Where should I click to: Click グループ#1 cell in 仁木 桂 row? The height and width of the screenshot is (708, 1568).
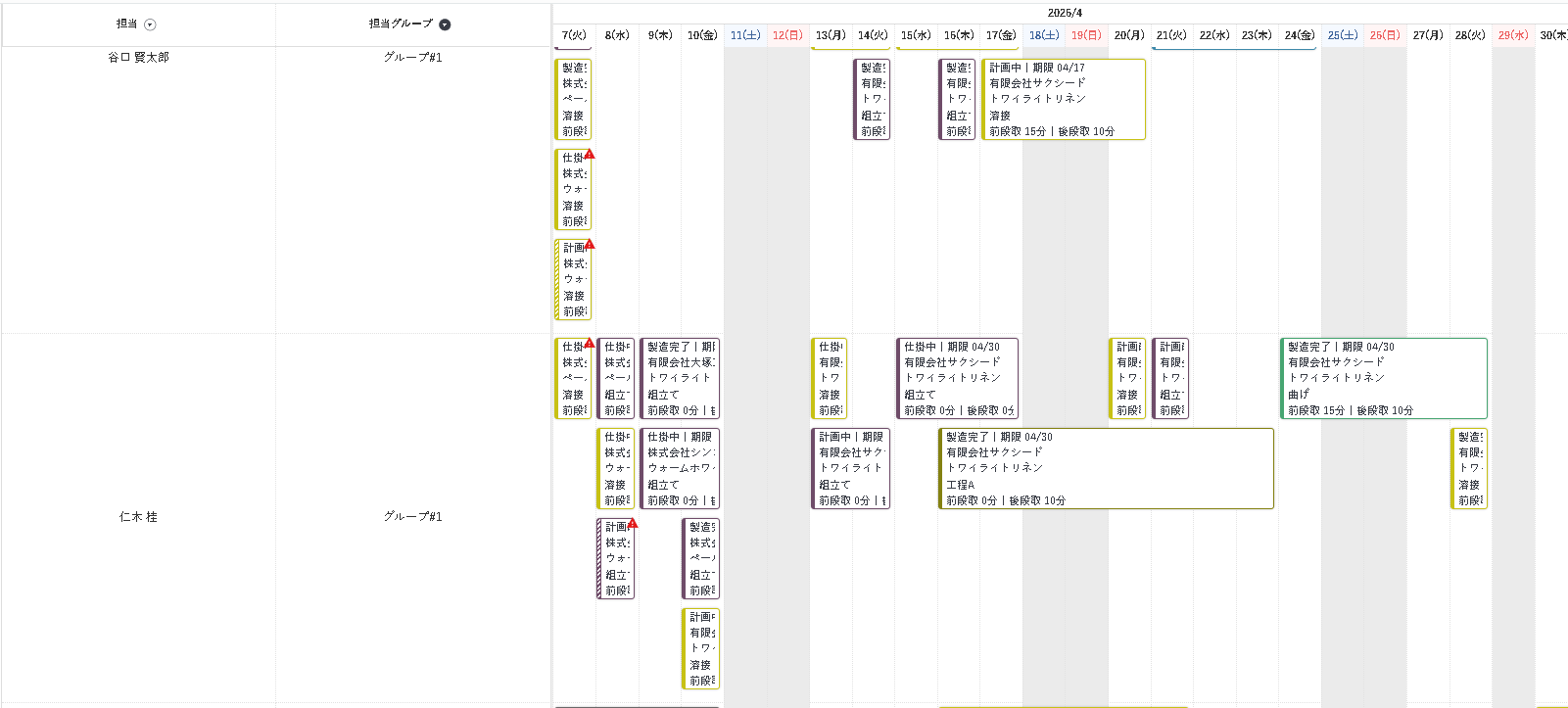point(412,517)
